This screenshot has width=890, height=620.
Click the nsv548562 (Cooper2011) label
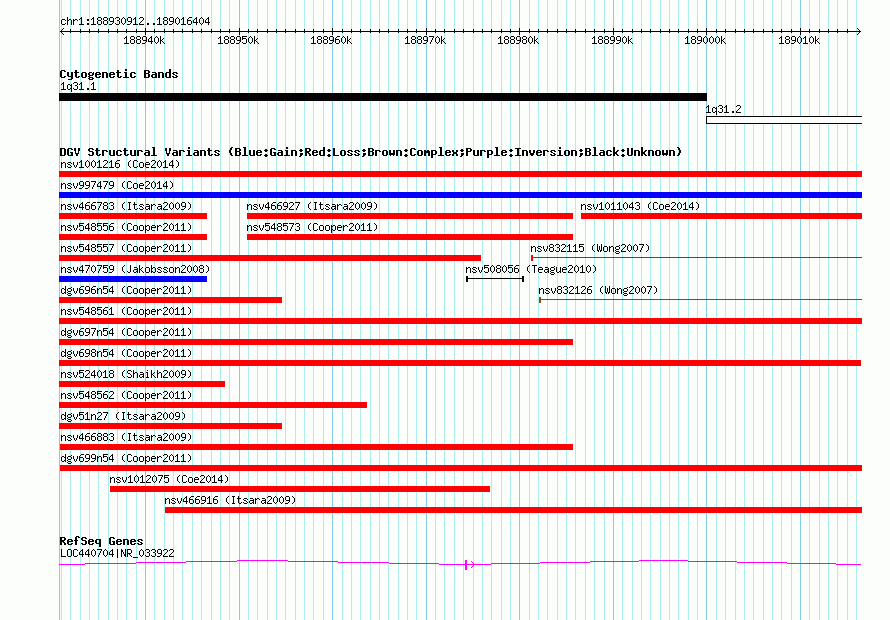click(x=126, y=395)
